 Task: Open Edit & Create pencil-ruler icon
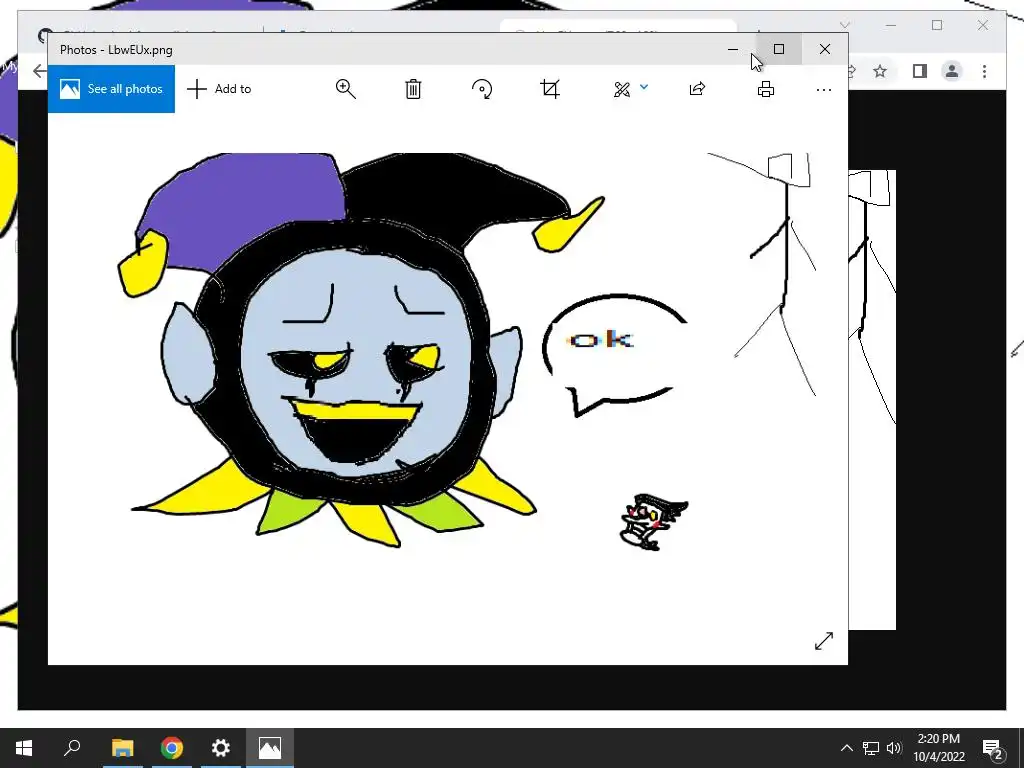622,89
